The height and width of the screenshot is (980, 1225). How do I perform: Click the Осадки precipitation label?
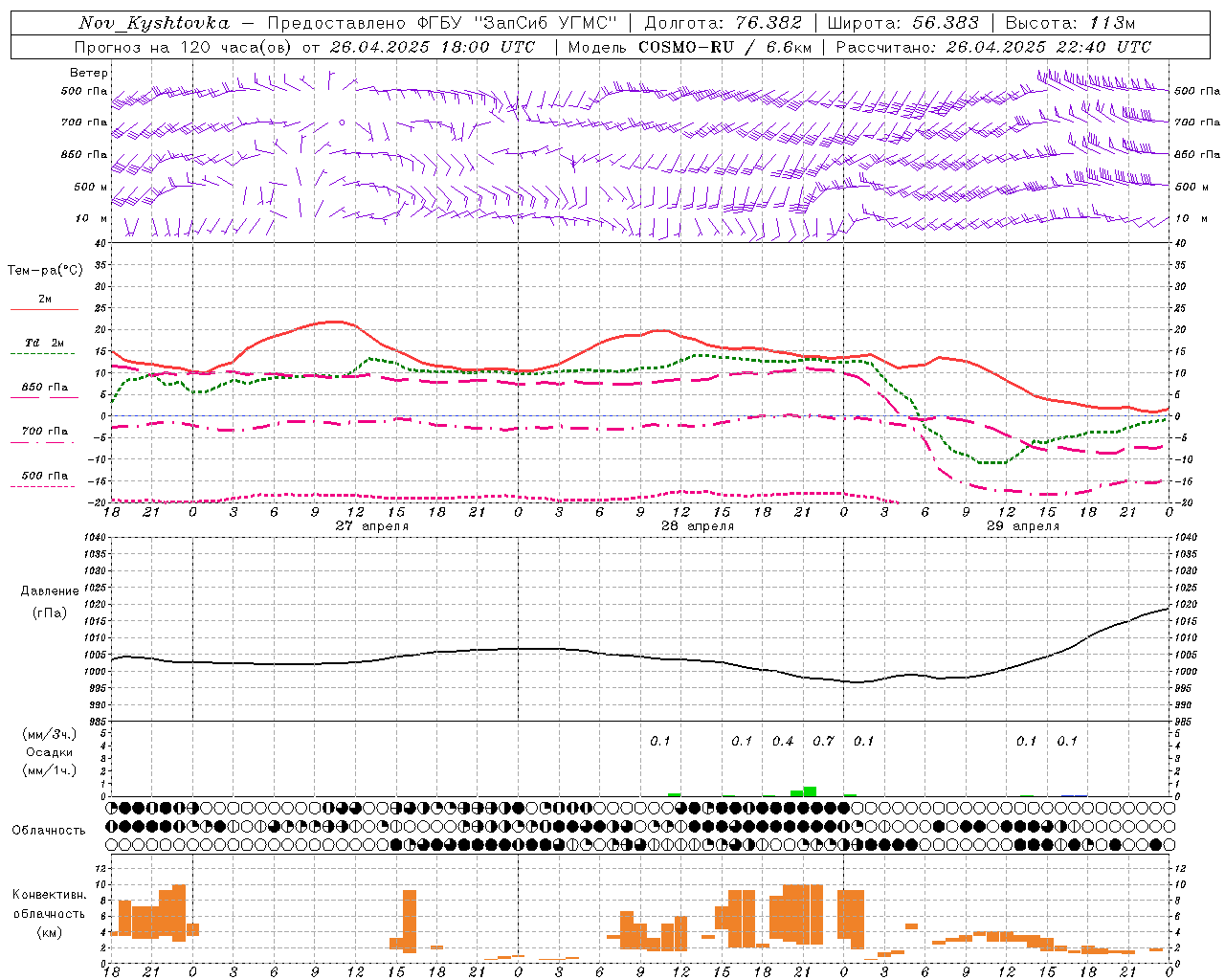point(50,752)
